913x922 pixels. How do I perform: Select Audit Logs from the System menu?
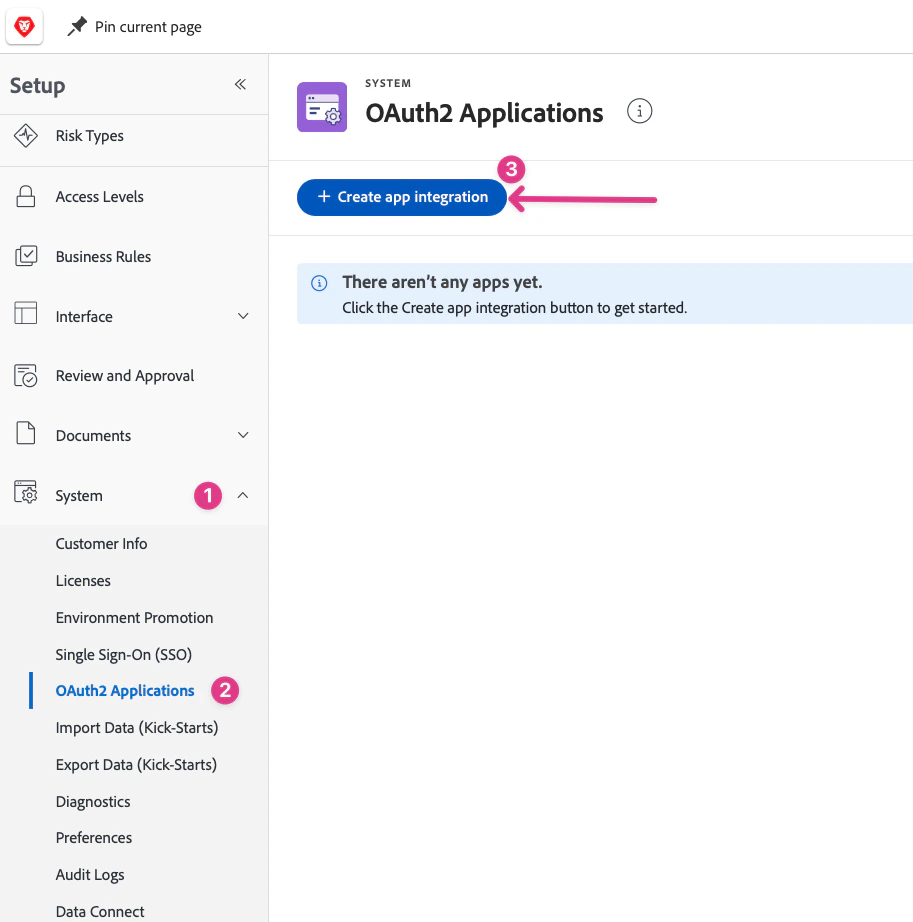point(90,874)
